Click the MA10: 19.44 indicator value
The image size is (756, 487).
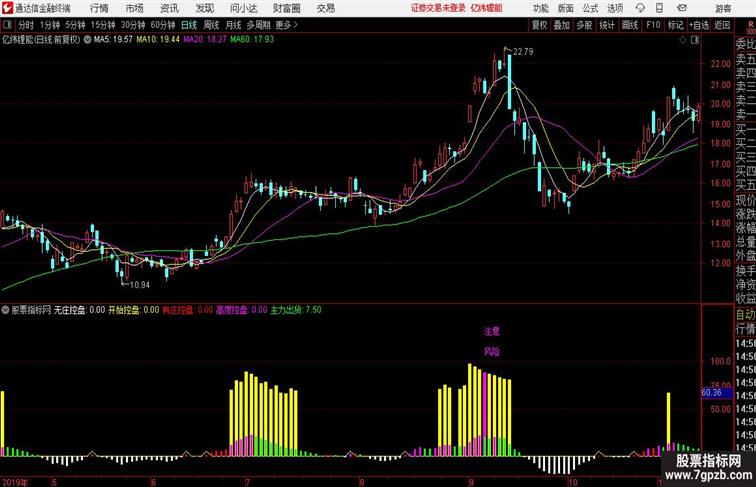pyautogui.click(x=158, y=40)
